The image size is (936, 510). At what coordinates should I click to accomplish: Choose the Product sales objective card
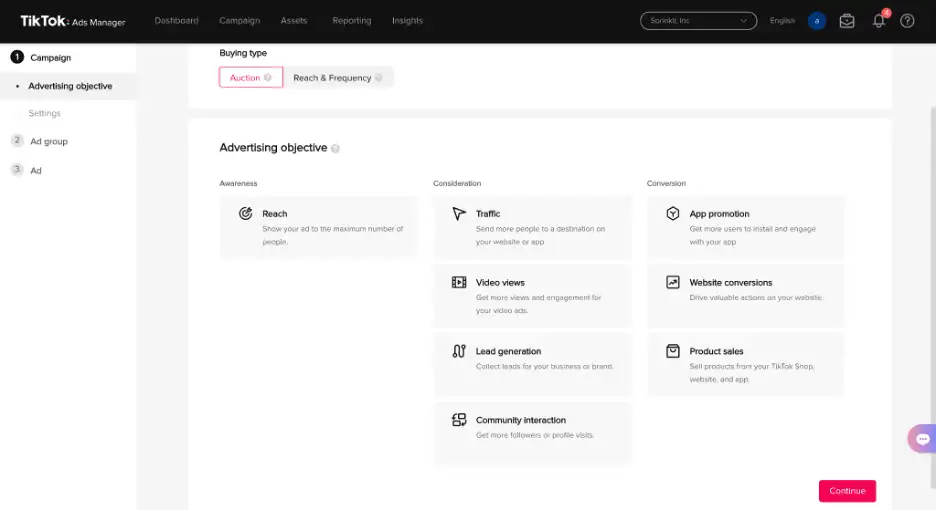pyautogui.click(x=746, y=364)
